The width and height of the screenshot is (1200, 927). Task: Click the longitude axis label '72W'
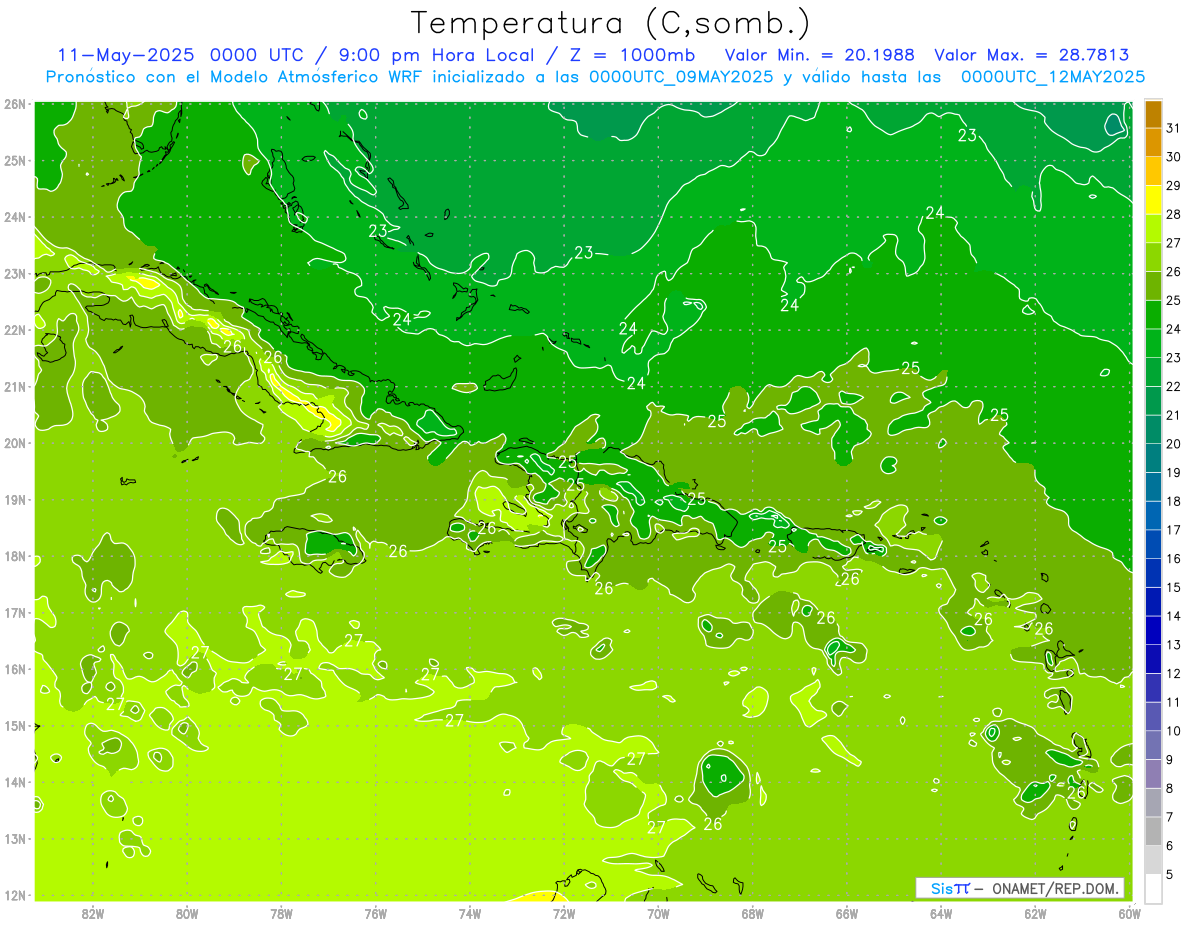point(564,913)
